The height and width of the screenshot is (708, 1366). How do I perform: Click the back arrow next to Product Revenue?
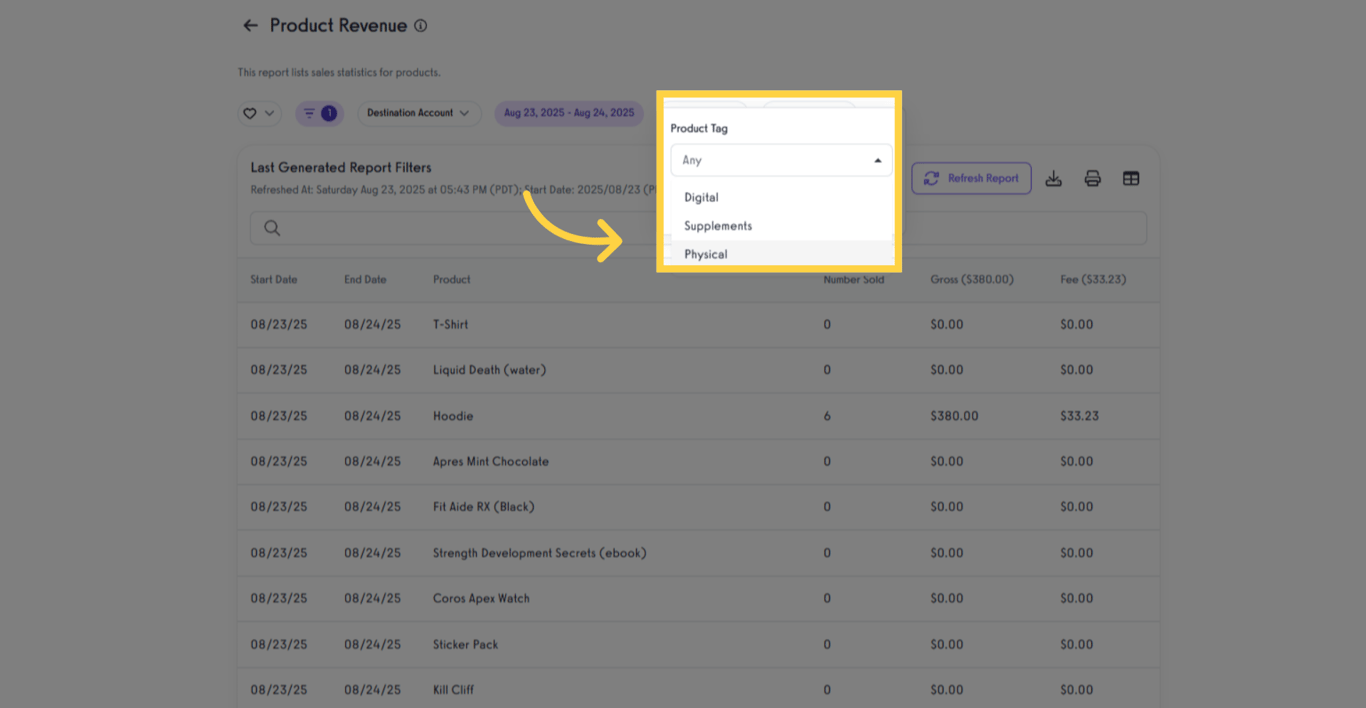[250, 25]
